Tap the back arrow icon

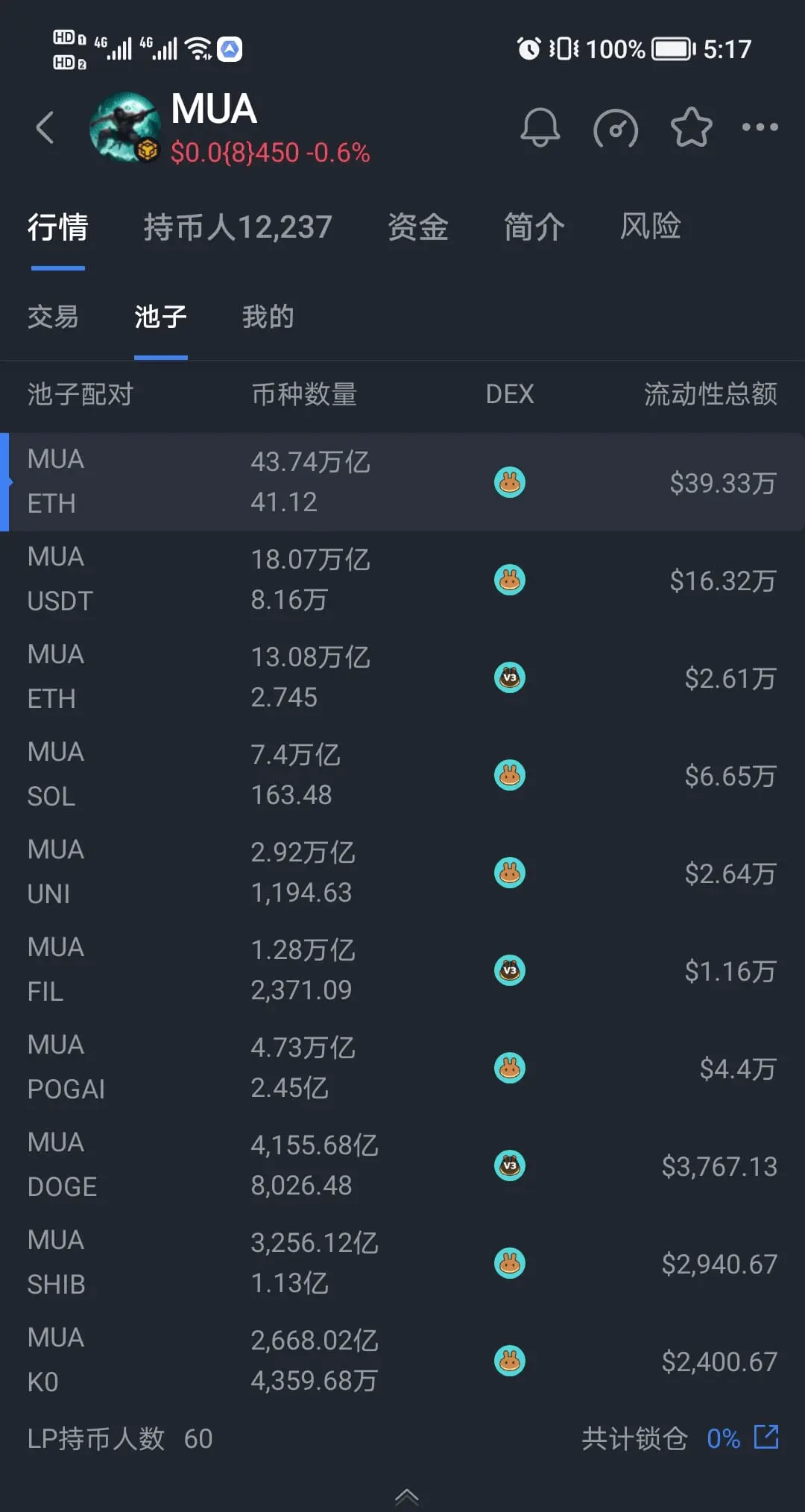point(45,127)
